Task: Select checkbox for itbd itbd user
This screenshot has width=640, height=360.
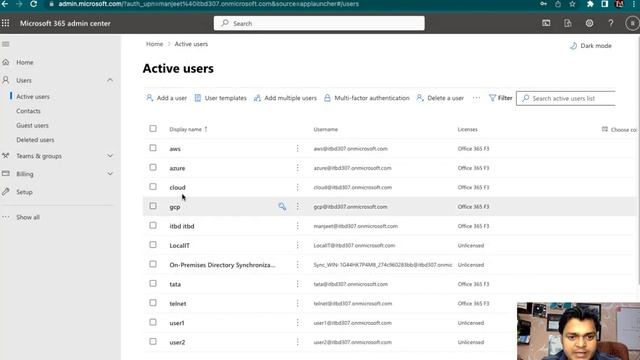Action: coord(153,225)
